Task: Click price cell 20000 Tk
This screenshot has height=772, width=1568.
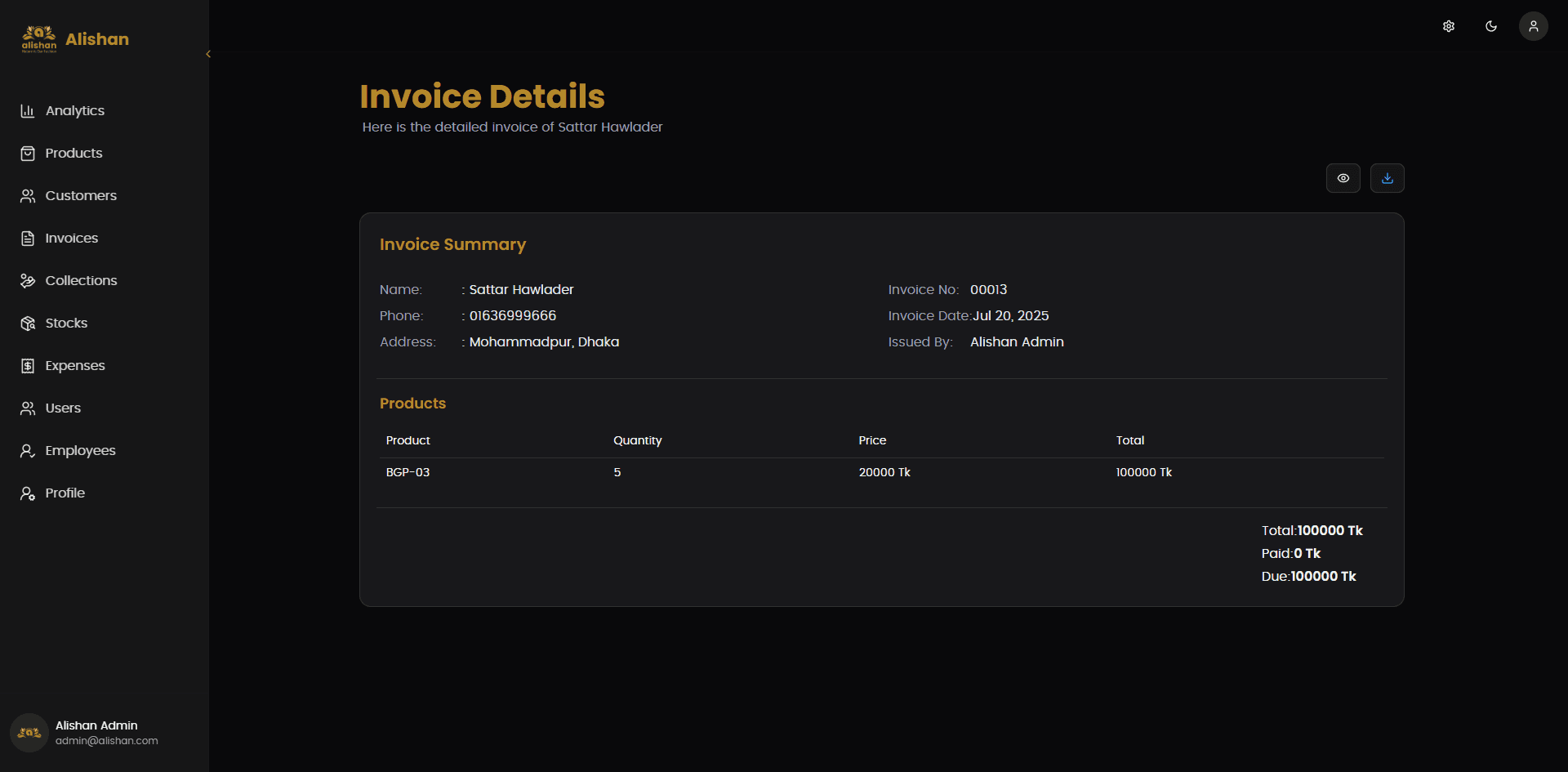Action: pos(884,472)
